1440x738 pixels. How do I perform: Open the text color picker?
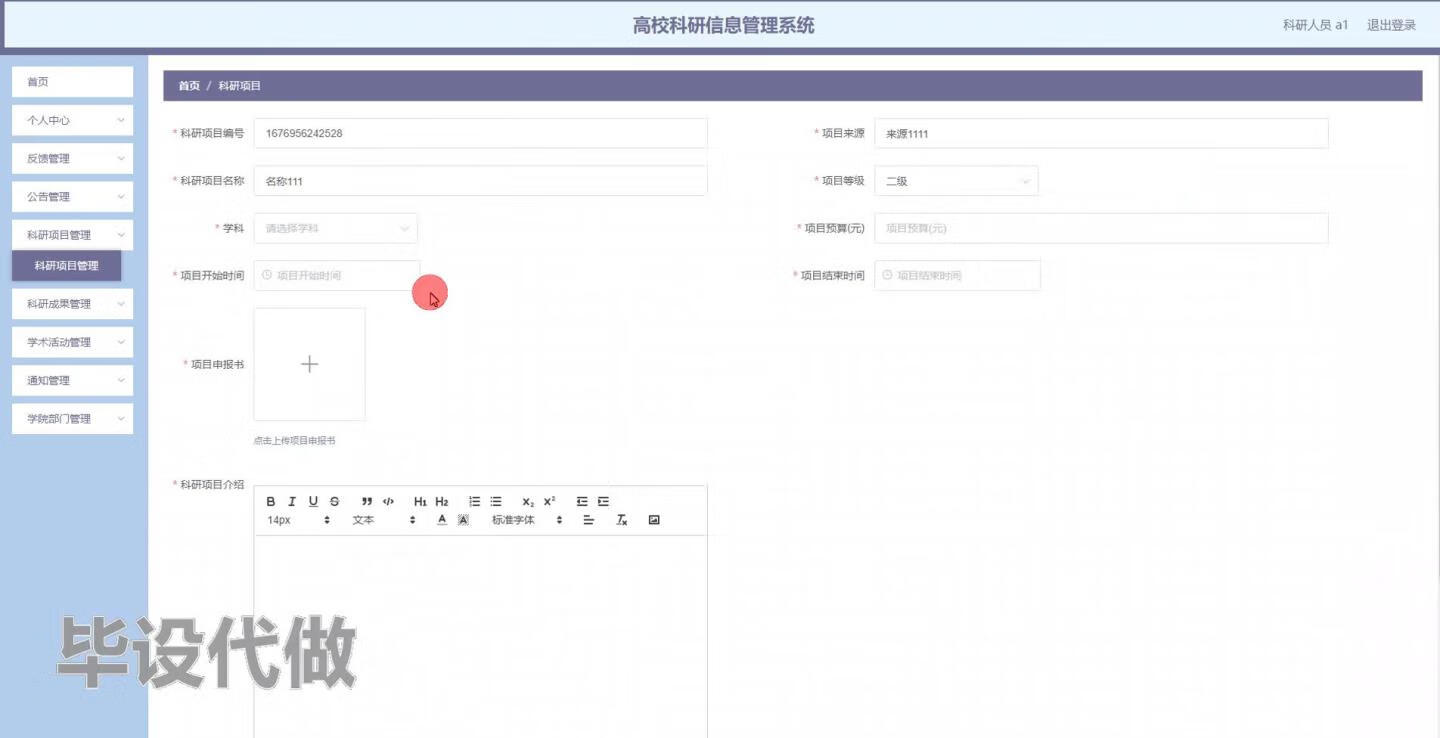click(x=442, y=520)
